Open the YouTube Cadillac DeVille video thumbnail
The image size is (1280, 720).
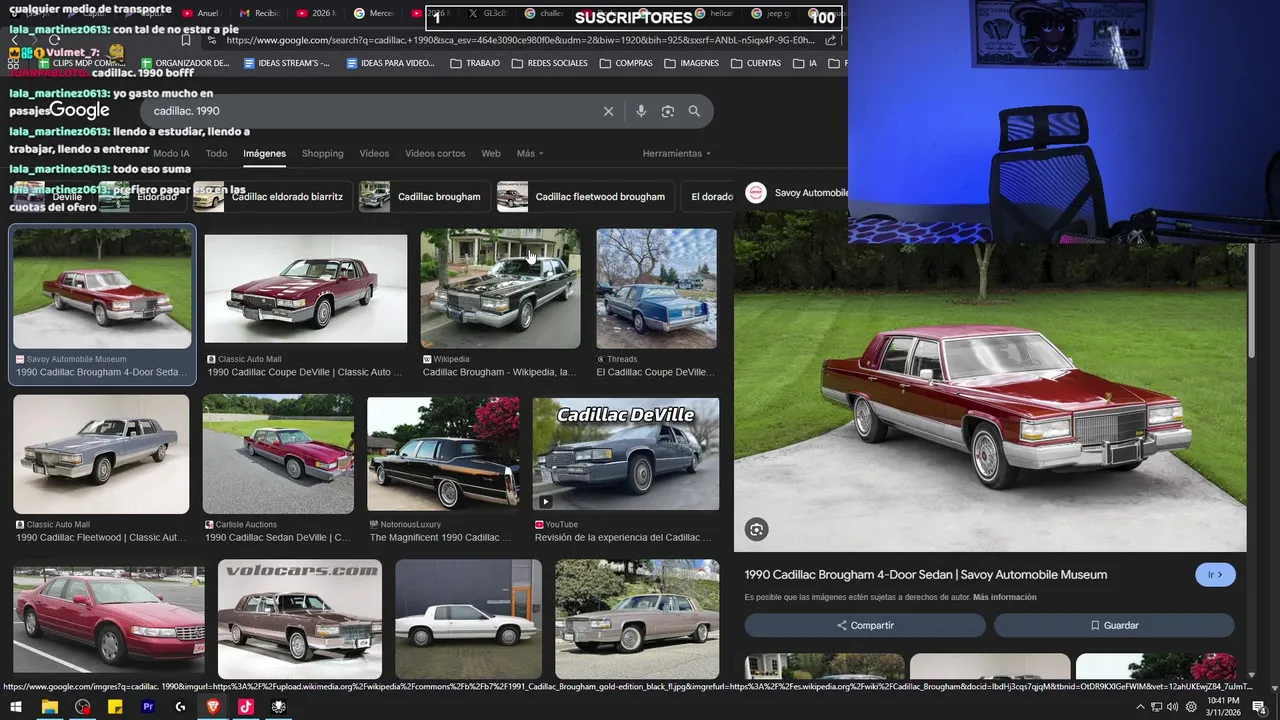click(x=626, y=454)
